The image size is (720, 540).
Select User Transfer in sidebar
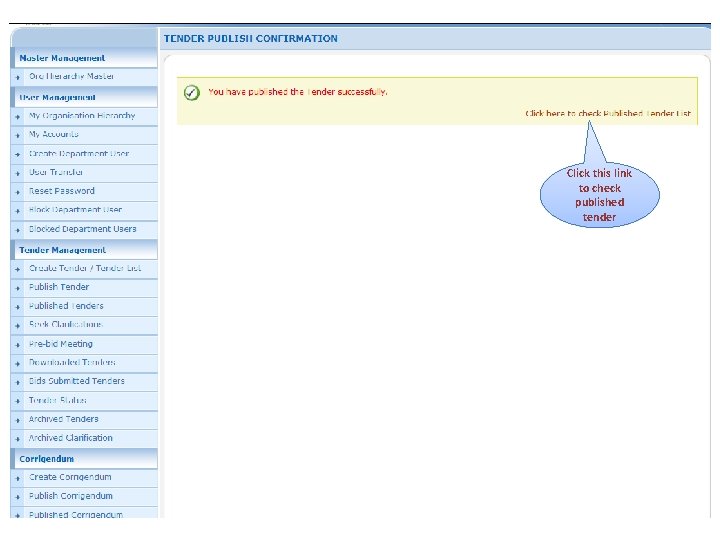[56, 172]
